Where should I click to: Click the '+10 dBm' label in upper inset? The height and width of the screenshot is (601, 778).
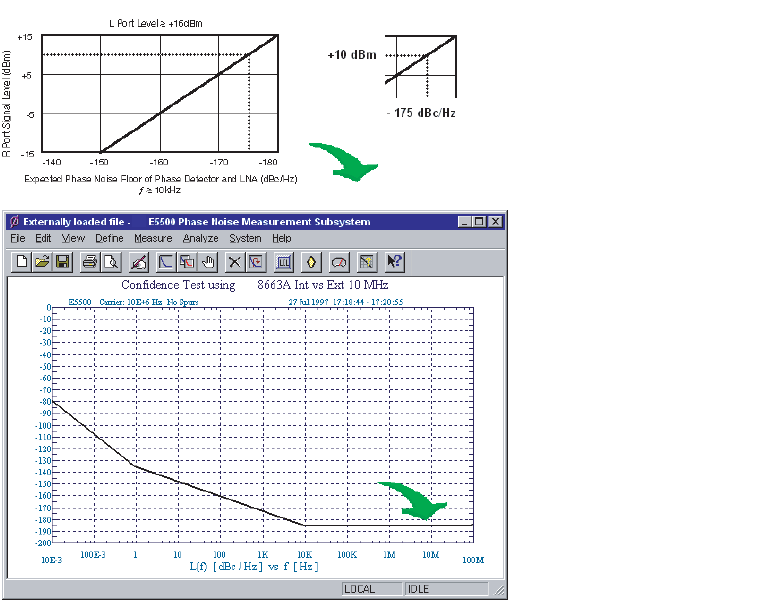(352, 55)
